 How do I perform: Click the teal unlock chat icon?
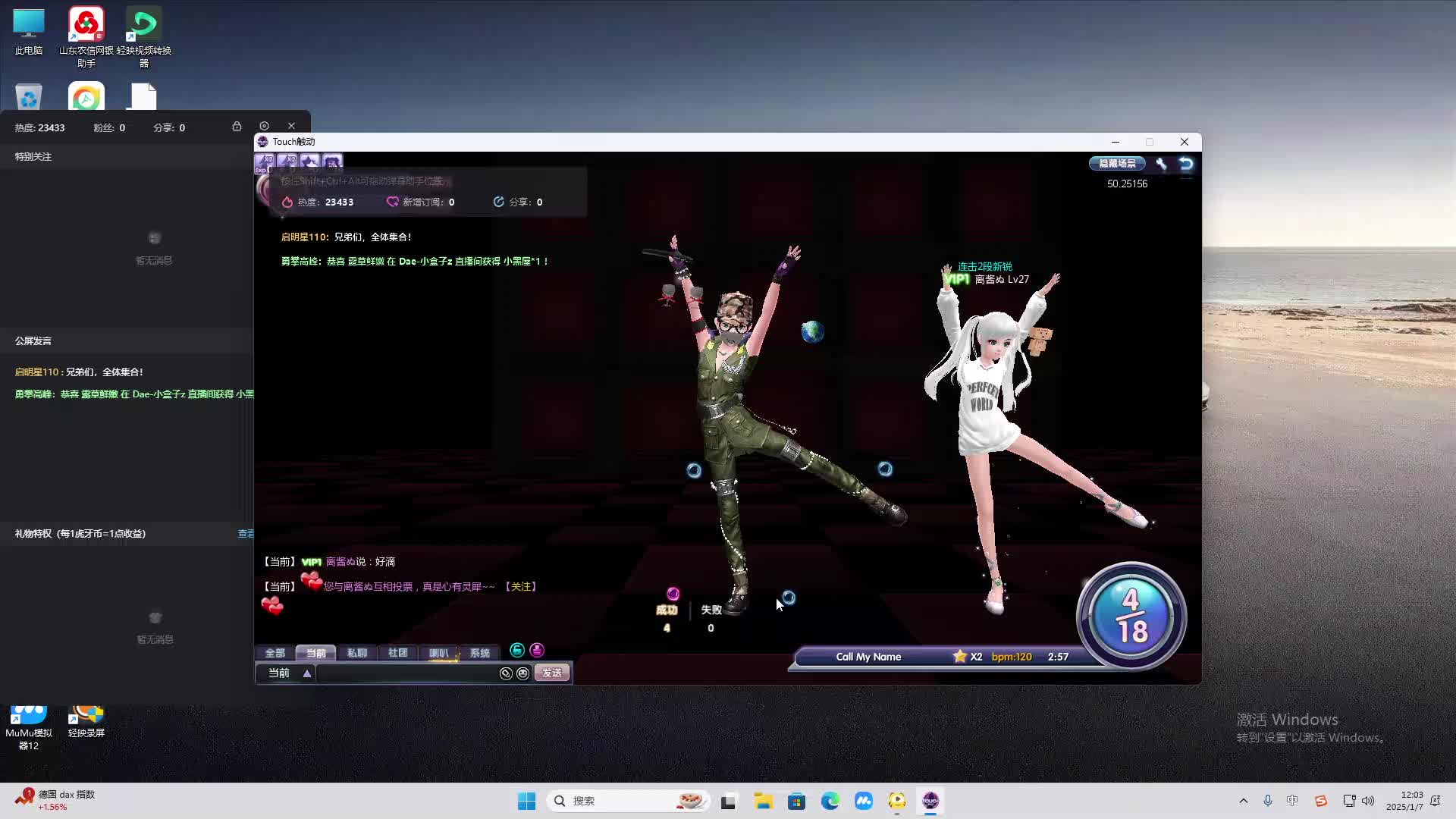coord(517,651)
